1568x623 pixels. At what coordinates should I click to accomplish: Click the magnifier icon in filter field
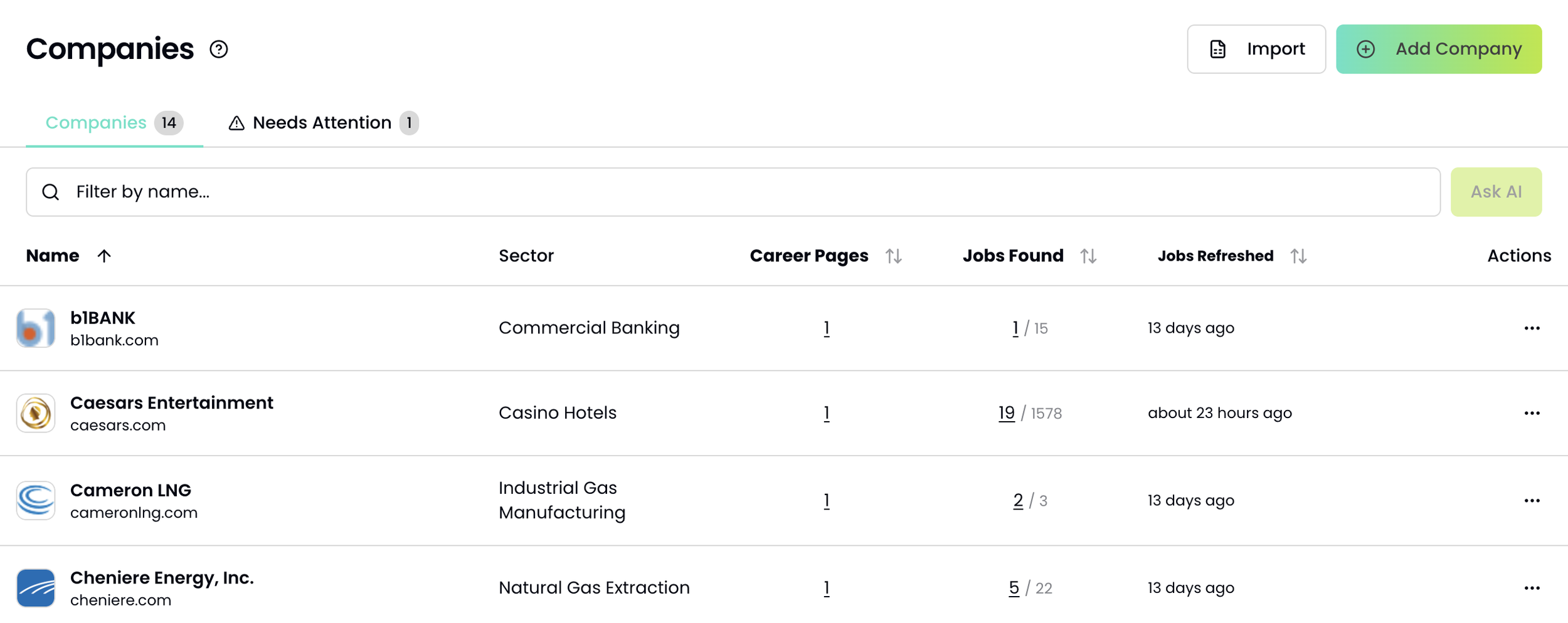tap(51, 192)
